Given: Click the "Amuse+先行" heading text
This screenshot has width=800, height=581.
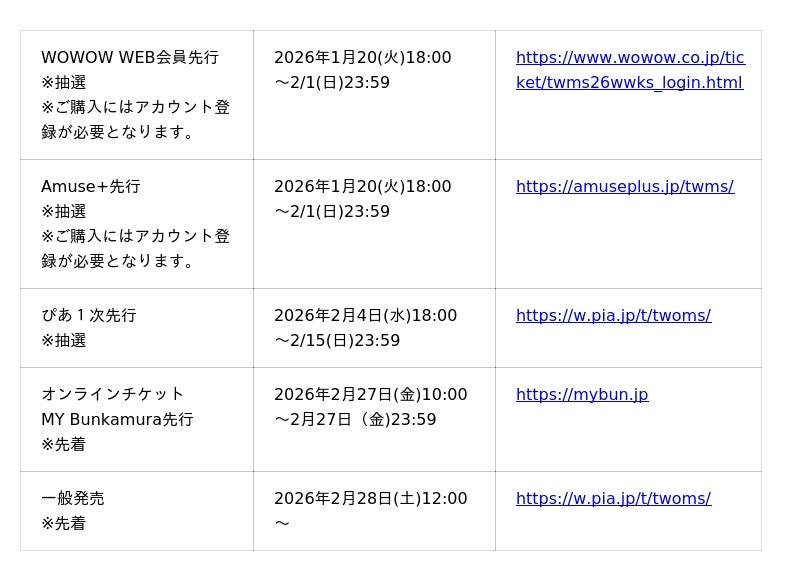Looking at the screenshot, I should point(91,187).
